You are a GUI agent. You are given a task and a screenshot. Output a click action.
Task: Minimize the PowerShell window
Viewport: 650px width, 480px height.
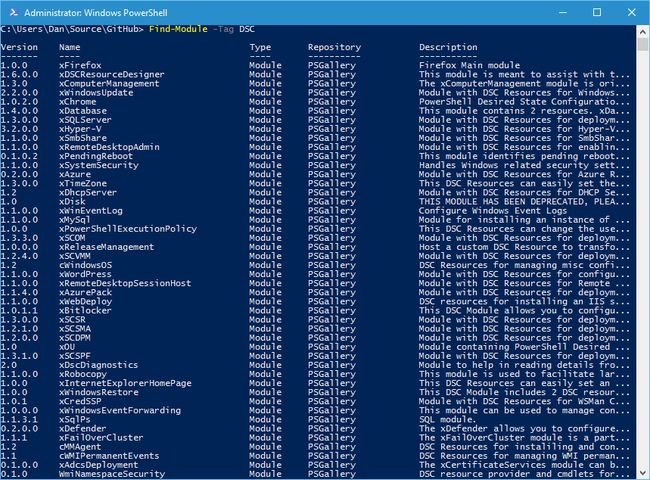tap(563, 12)
